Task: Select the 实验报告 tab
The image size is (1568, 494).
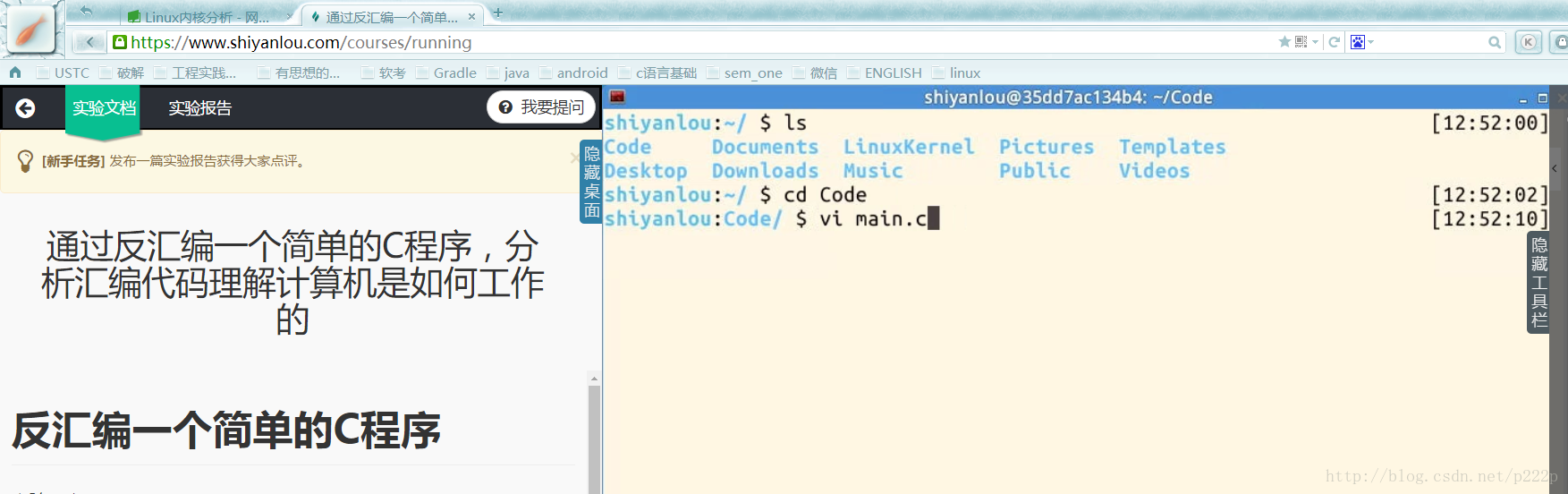Action: 200,108
